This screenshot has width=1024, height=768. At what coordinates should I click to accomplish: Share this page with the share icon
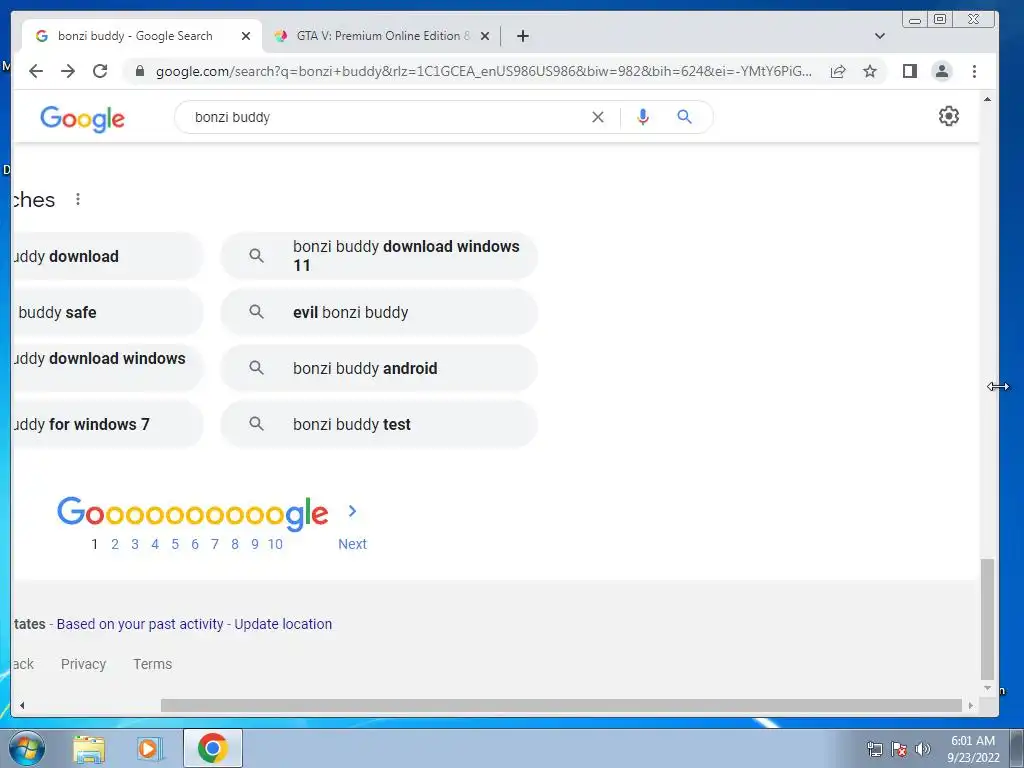click(x=838, y=71)
